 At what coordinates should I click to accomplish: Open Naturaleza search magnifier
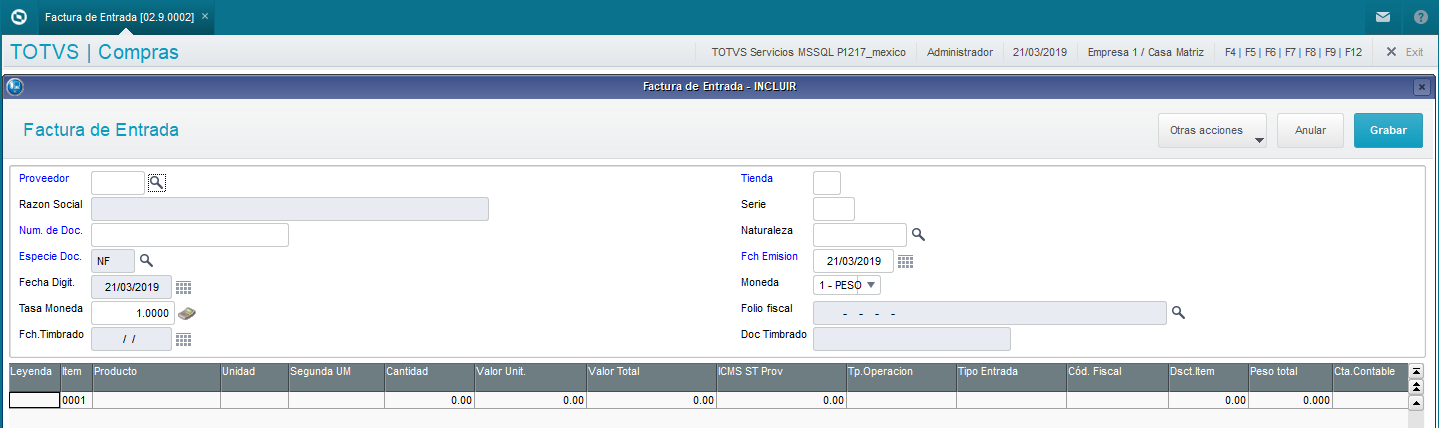click(918, 234)
